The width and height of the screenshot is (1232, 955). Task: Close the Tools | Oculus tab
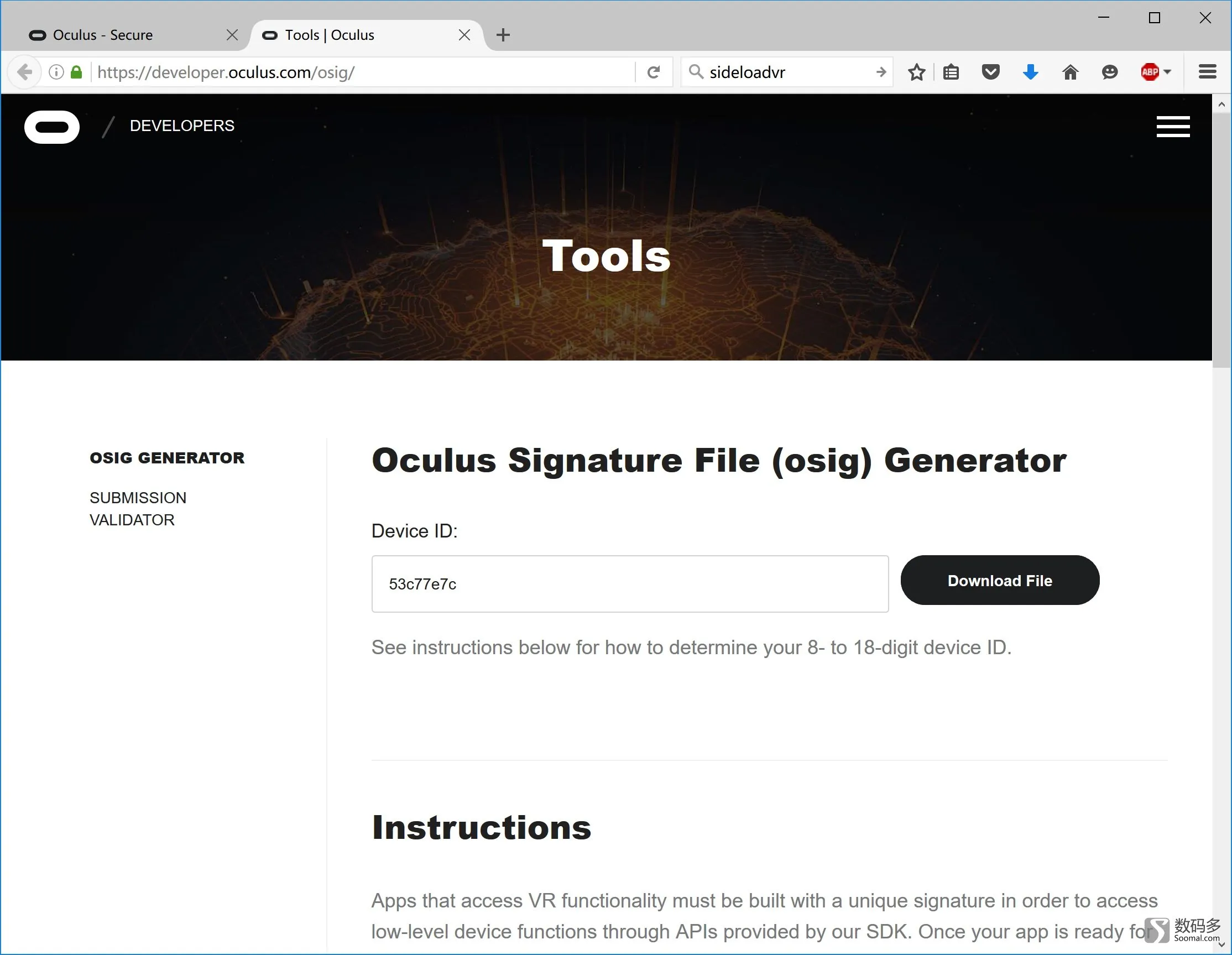pyautogui.click(x=464, y=35)
